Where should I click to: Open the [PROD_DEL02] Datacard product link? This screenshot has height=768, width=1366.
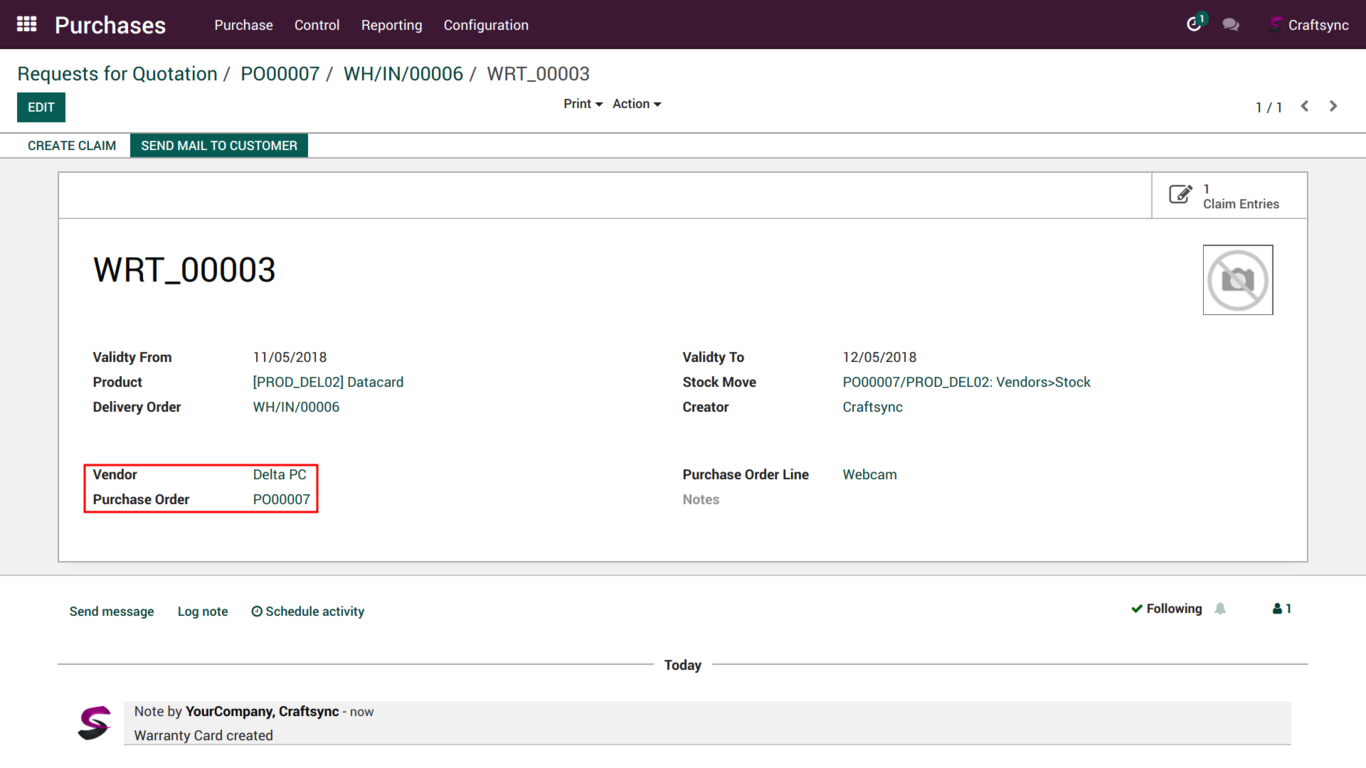(328, 382)
